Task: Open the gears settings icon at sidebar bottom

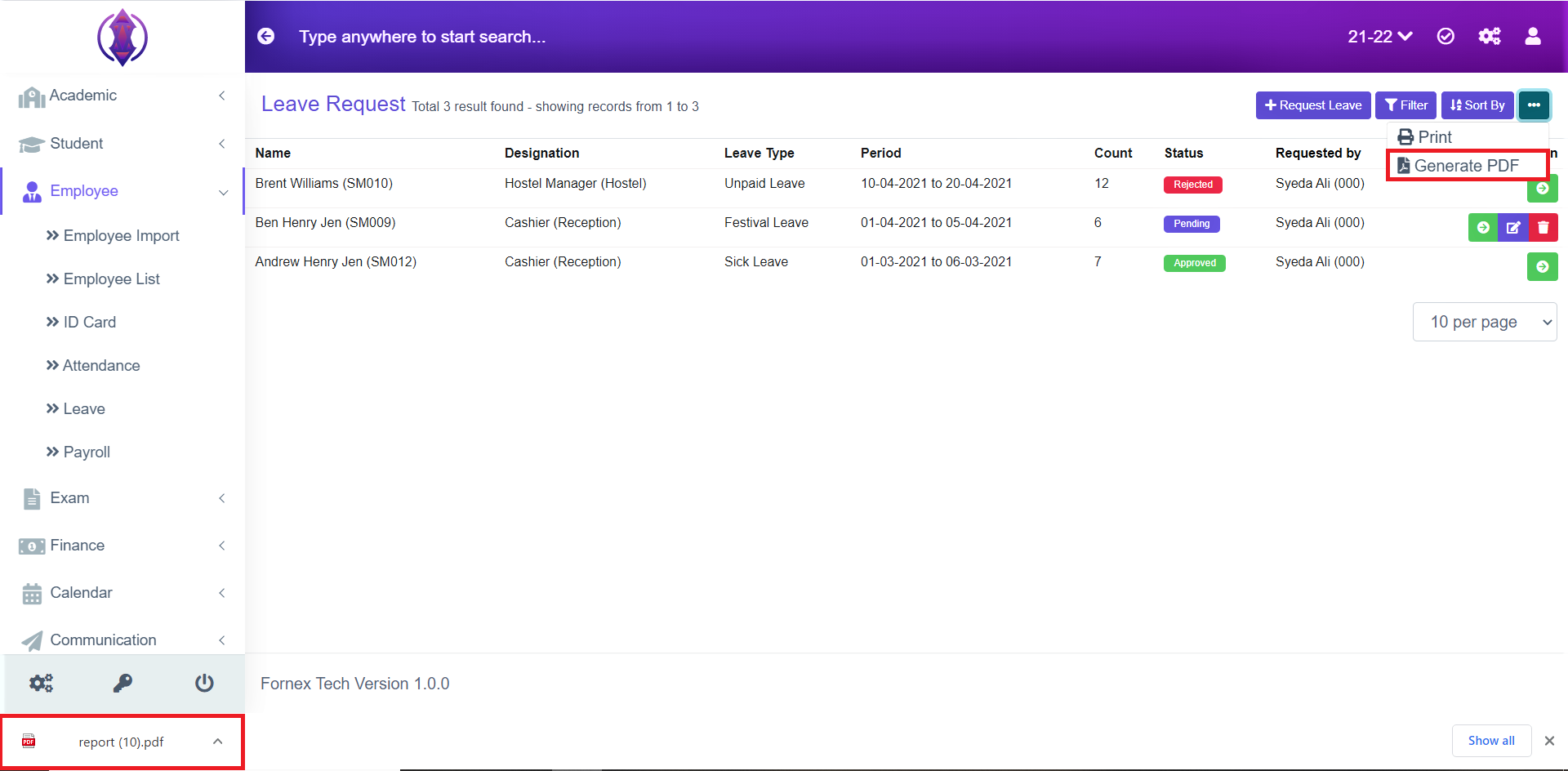Action: [42, 683]
